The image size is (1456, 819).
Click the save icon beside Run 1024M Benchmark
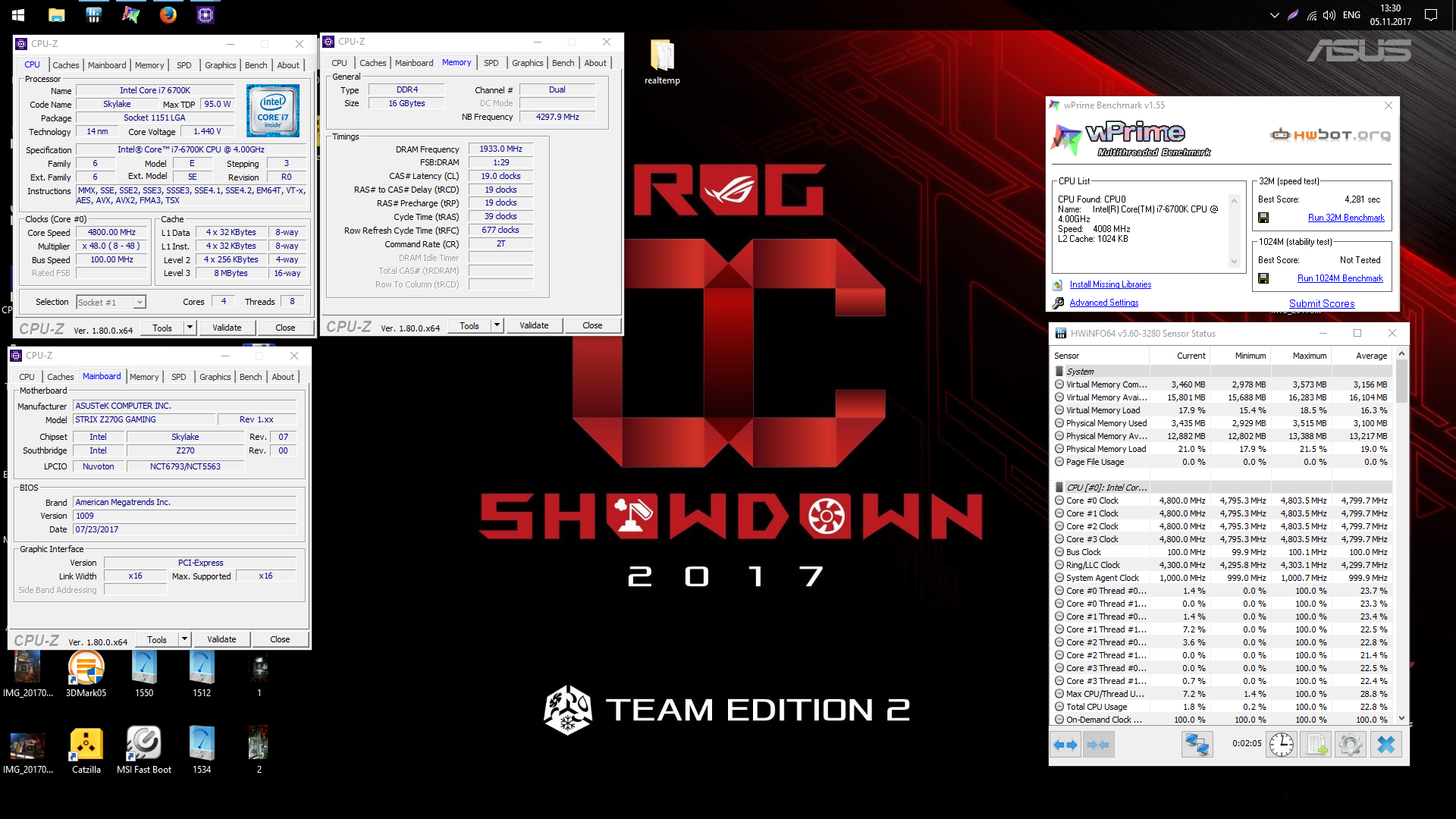[x=1263, y=278]
